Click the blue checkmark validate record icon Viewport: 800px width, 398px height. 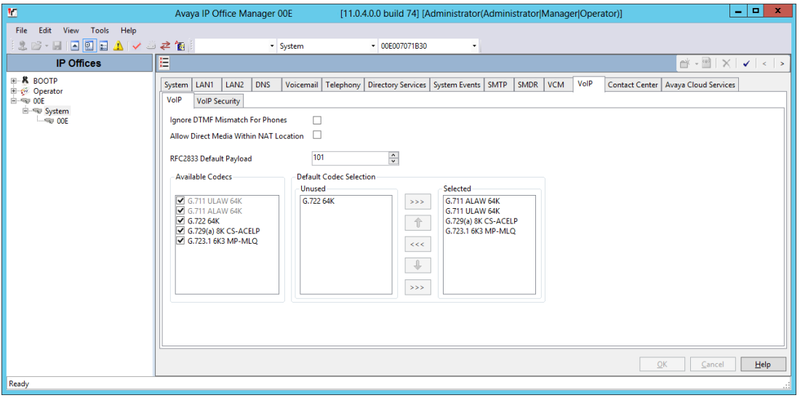[x=746, y=63]
